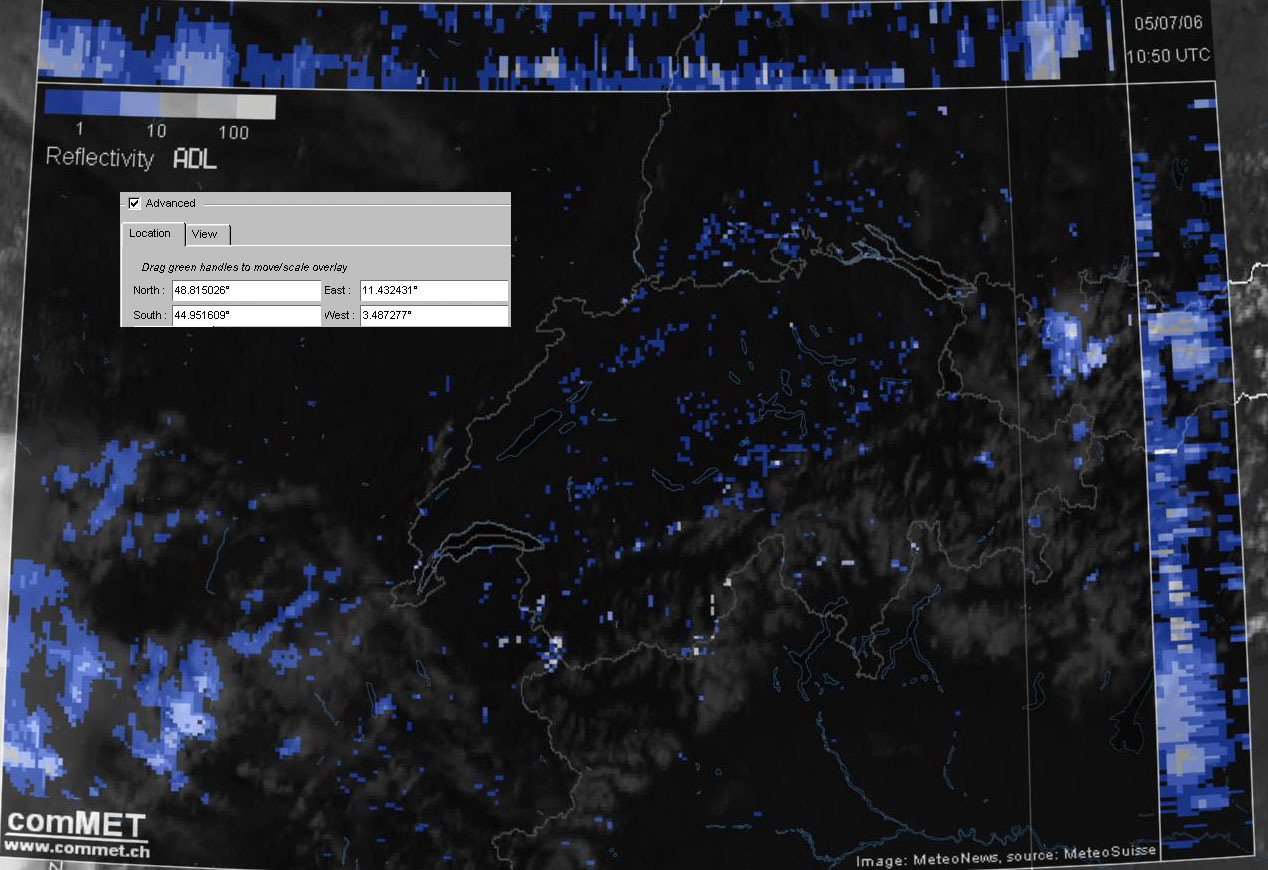Click the South coordinate field
This screenshot has height=870, width=1268.
pyautogui.click(x=246, y=316)
